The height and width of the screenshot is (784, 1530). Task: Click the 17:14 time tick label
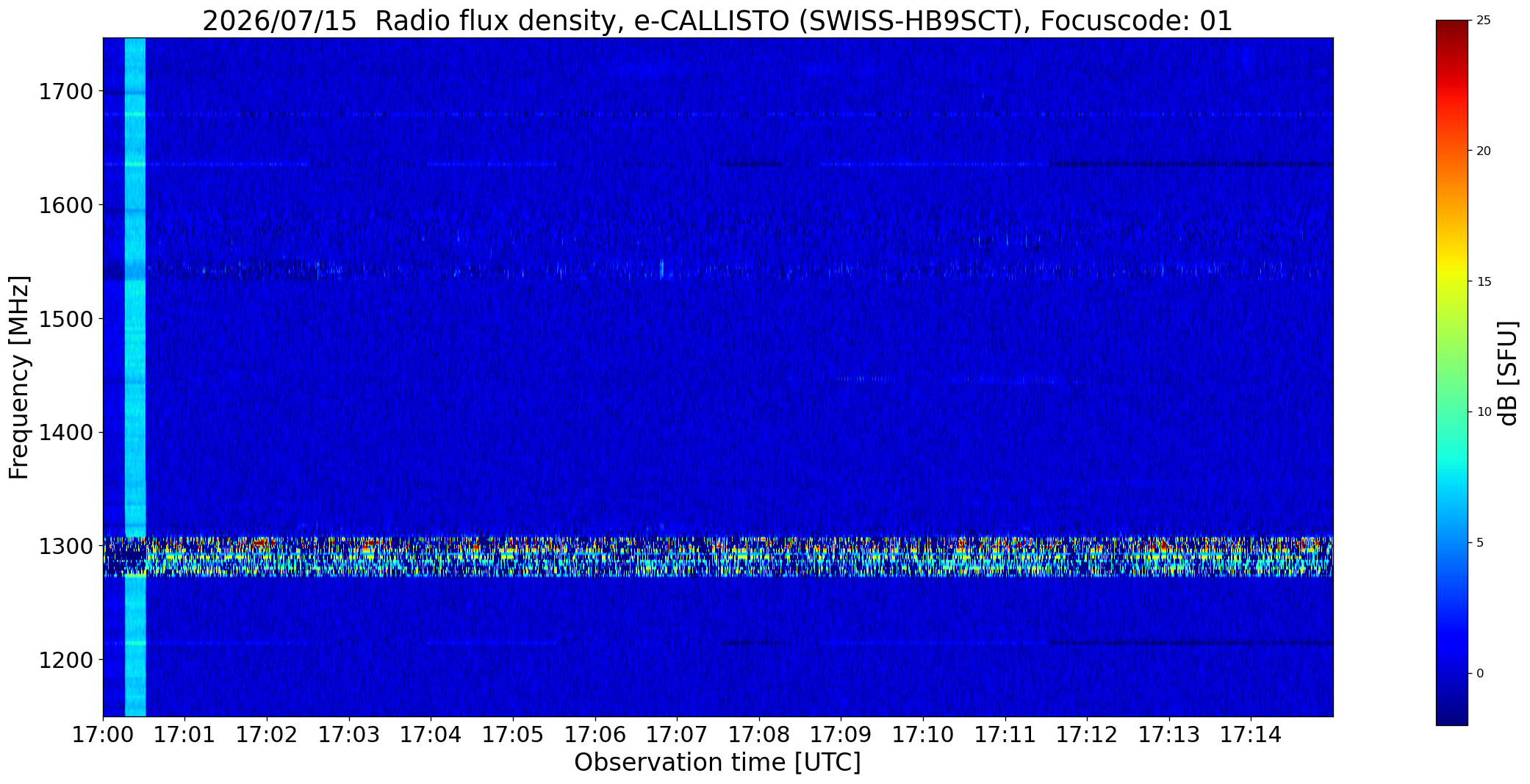click(1251, 735)
